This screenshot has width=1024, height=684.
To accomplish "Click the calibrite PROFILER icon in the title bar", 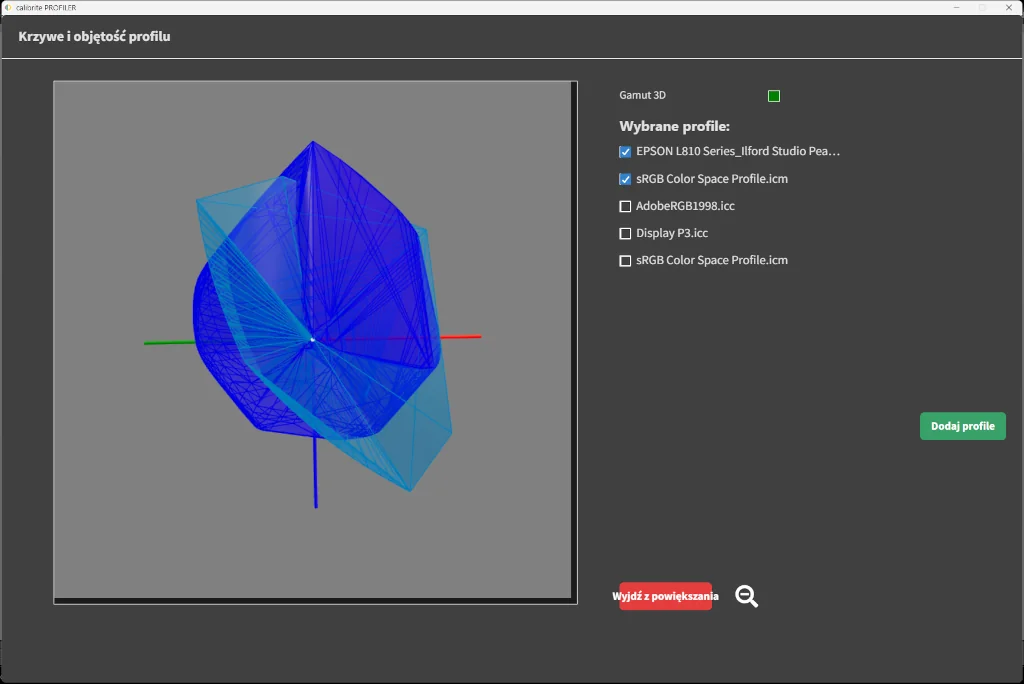I will click(10, 7).
